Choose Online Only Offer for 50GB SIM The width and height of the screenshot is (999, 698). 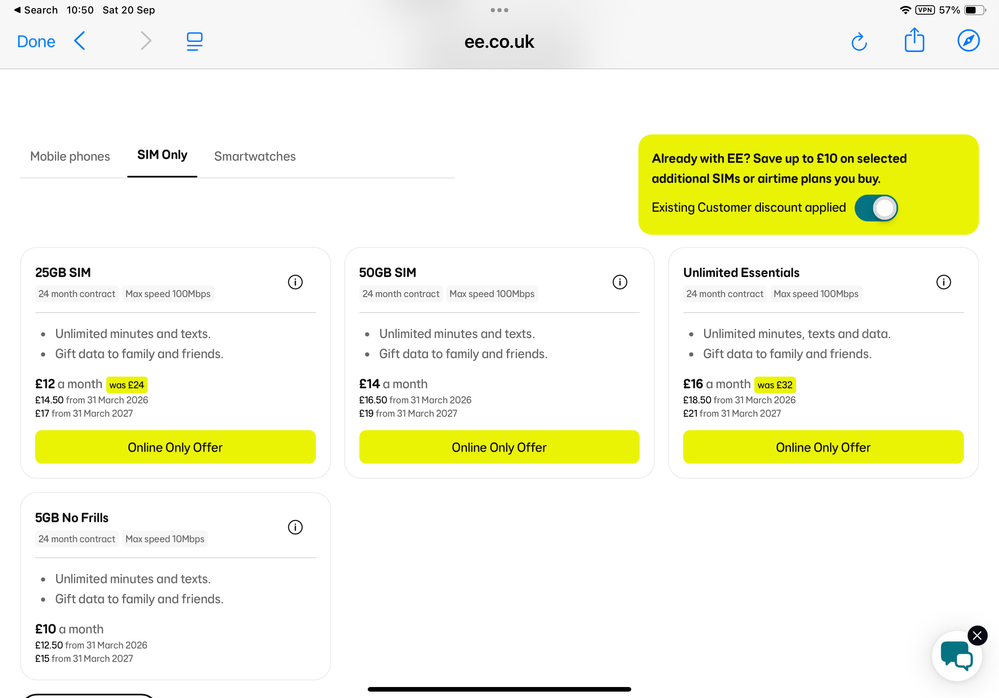click(499, 447)
